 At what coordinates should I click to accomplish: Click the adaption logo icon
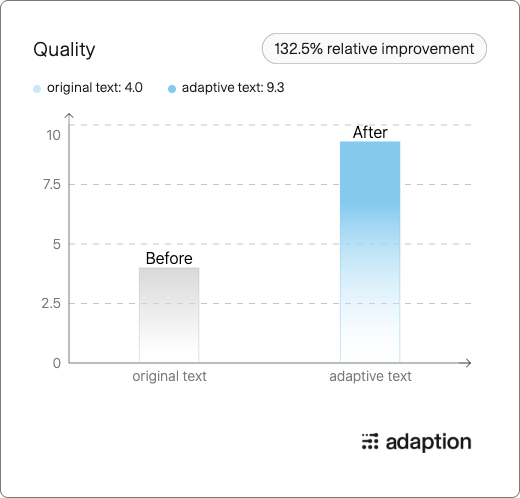point(370,441)
